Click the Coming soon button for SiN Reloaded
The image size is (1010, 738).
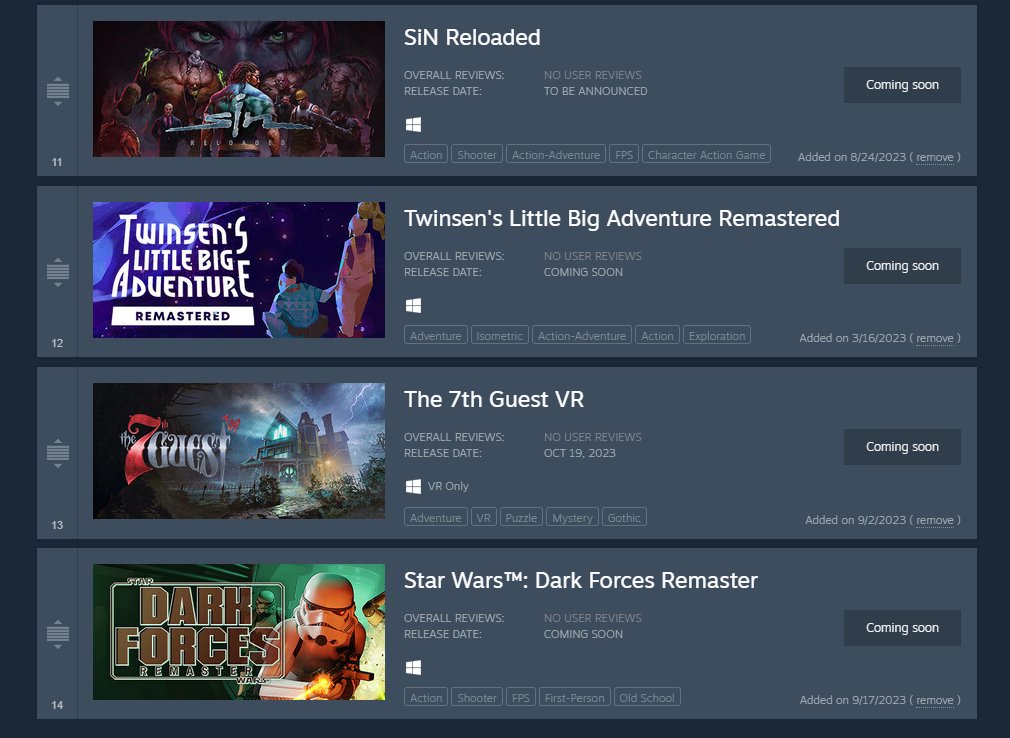902,85
